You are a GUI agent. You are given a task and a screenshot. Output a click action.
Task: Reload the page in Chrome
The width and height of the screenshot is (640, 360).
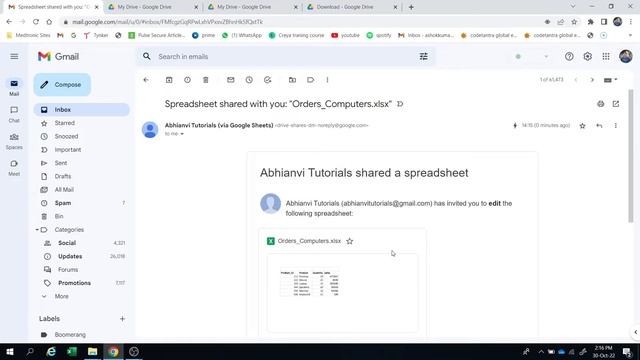click(x=36, y=22)
